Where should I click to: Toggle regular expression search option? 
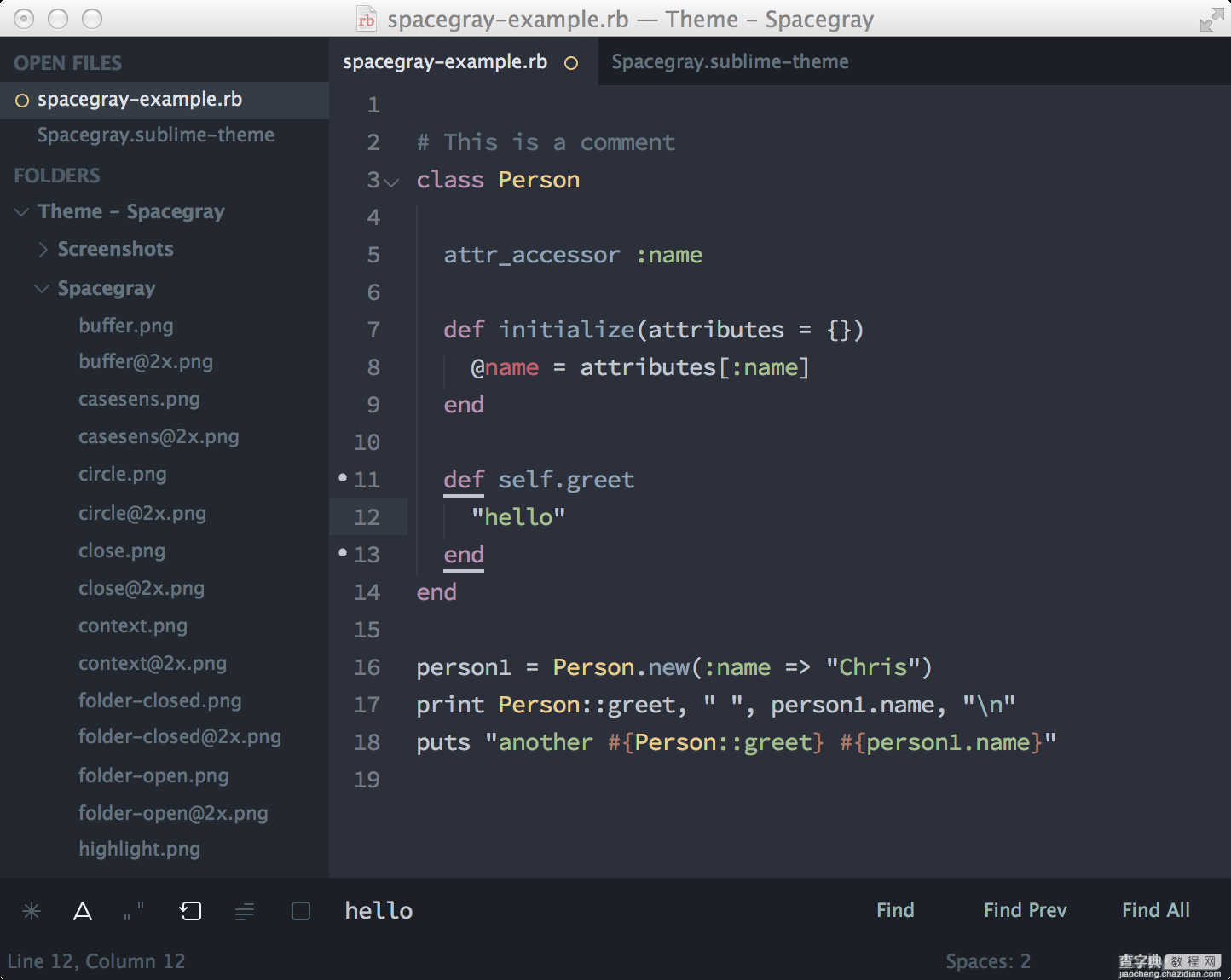click(x=32, y=911)
